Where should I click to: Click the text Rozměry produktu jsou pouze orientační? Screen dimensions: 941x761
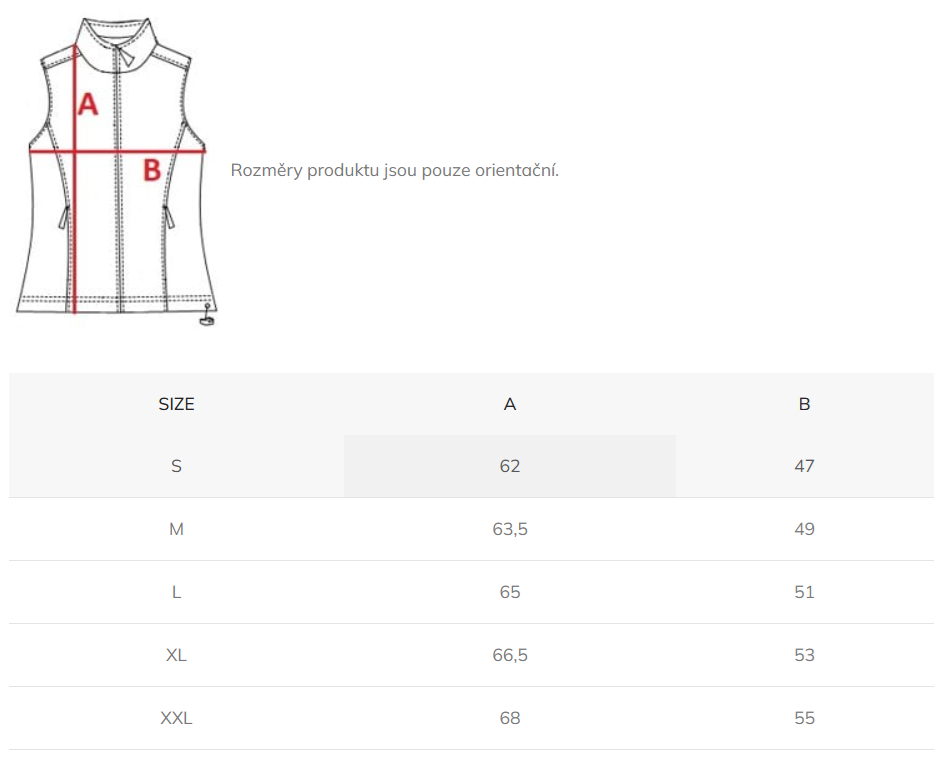[x=395, y=170]
